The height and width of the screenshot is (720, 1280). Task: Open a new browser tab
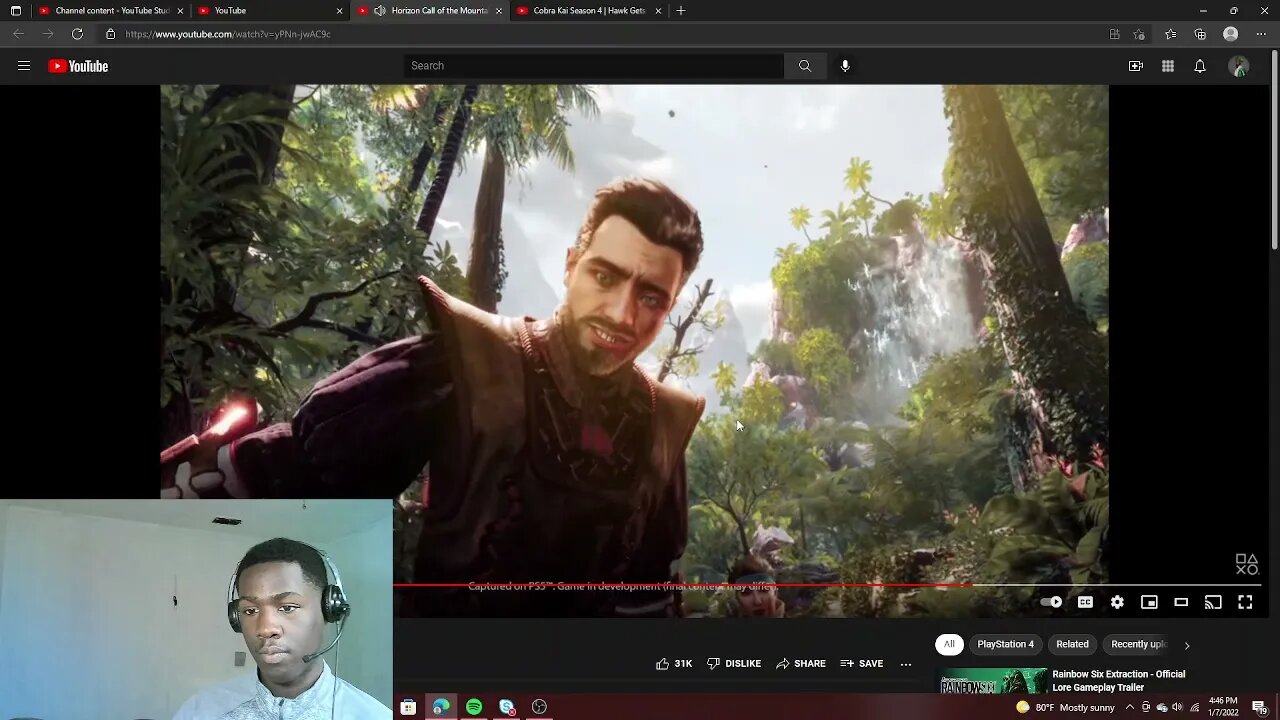click(681, 10)
